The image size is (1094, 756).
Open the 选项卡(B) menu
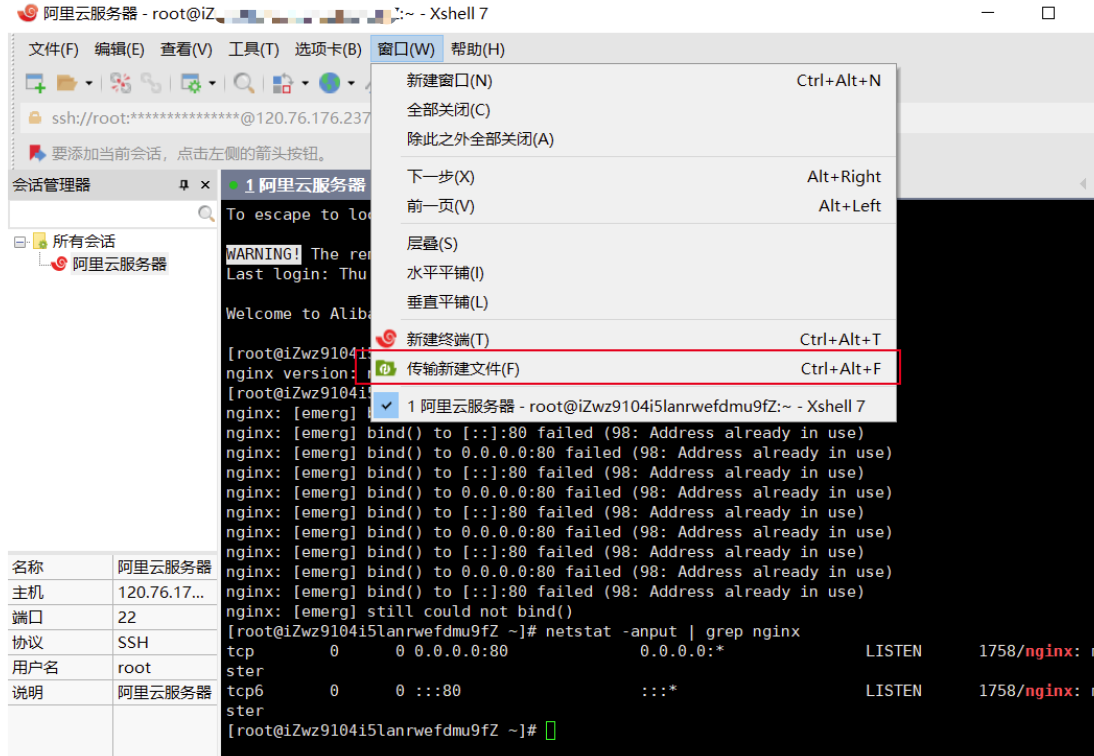point(328,50)
